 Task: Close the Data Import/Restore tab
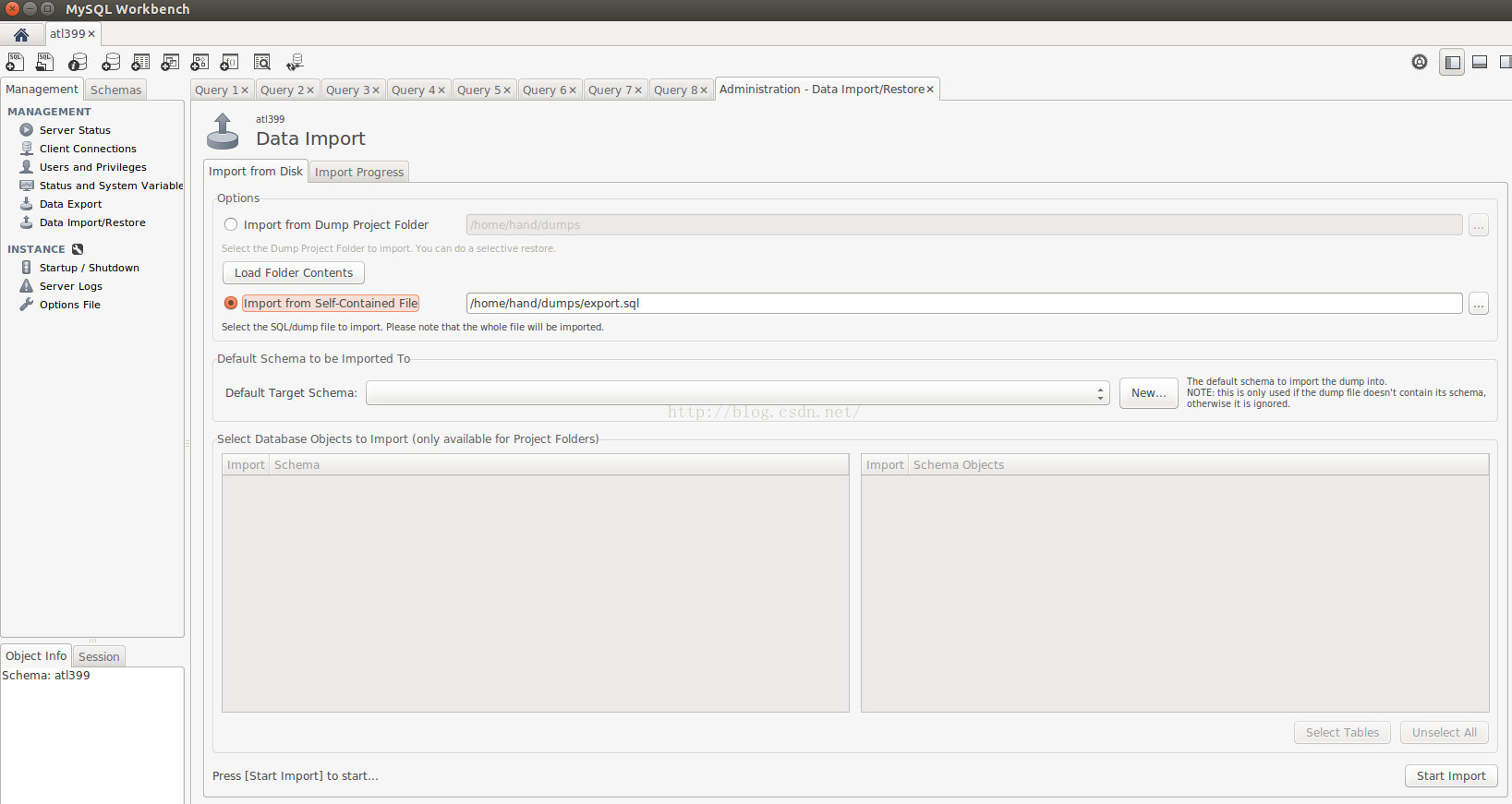(930, 90)
